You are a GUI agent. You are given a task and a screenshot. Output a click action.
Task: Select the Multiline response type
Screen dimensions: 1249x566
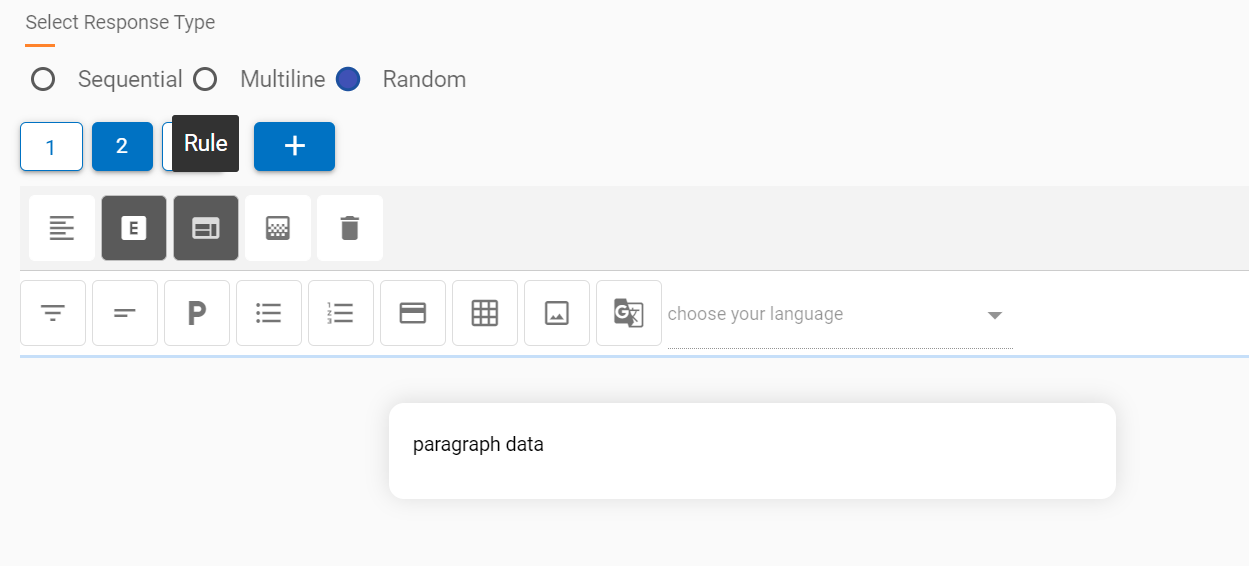pyautogui.click(x=205, y=79)
